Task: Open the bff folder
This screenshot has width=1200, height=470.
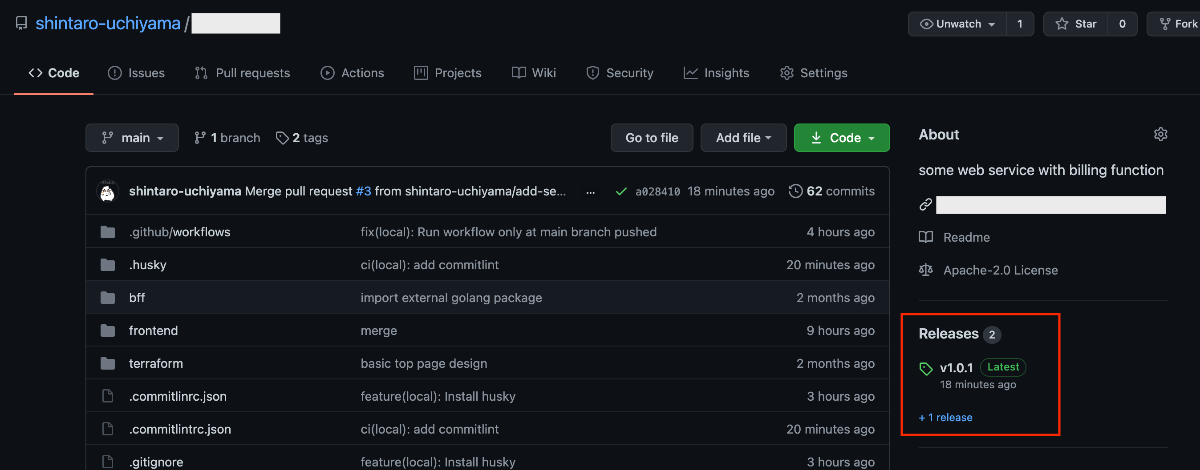Action: pyautogui.click(x=137, y=298)
